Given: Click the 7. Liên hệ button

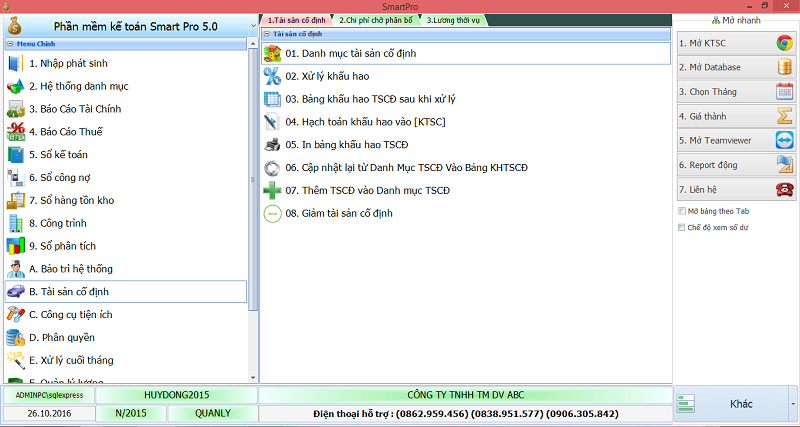Looking at the screenshot, I should pos(736,189).
